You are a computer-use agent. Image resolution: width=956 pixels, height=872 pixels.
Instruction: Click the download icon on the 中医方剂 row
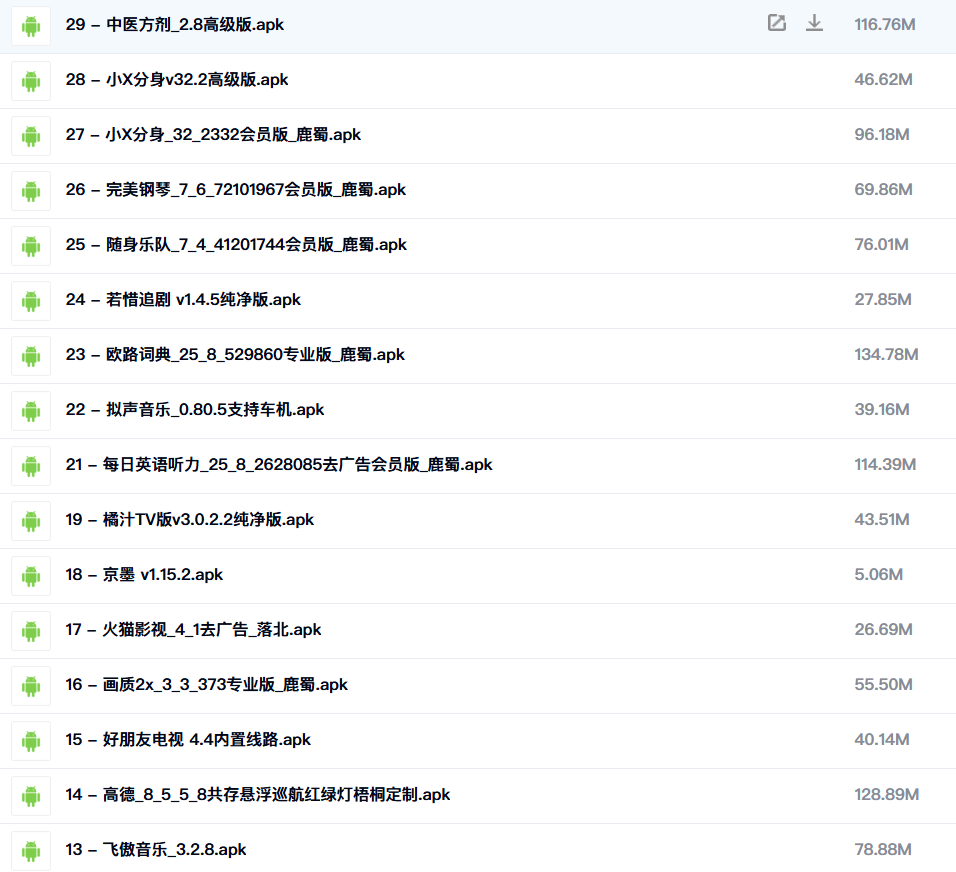coord(814,23)
